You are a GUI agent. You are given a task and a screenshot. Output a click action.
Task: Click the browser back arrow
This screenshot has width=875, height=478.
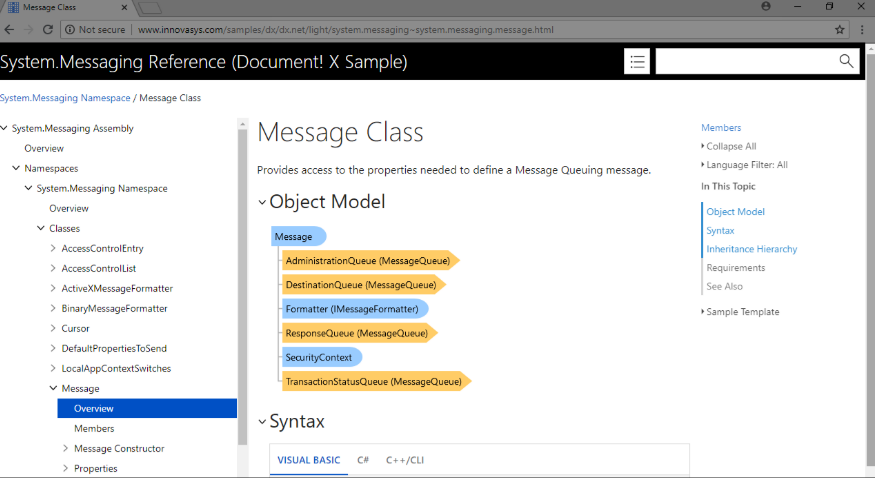click(x=9, y=30)
